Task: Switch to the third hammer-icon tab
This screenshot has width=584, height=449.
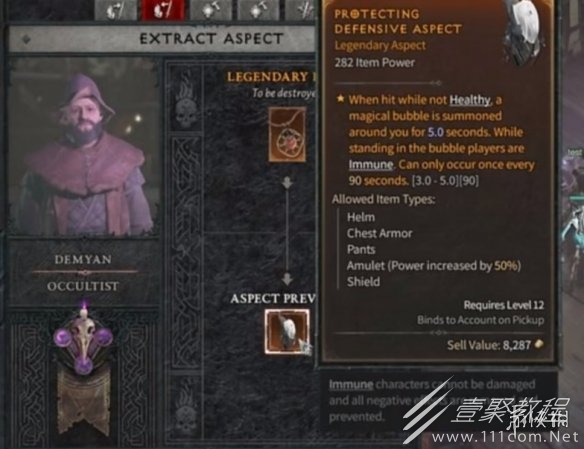Action: pos(211,10)
